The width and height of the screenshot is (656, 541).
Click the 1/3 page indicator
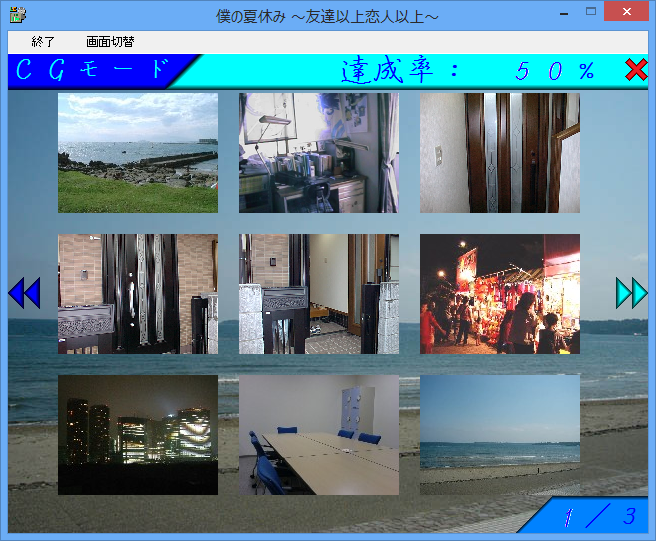[598, 517]
